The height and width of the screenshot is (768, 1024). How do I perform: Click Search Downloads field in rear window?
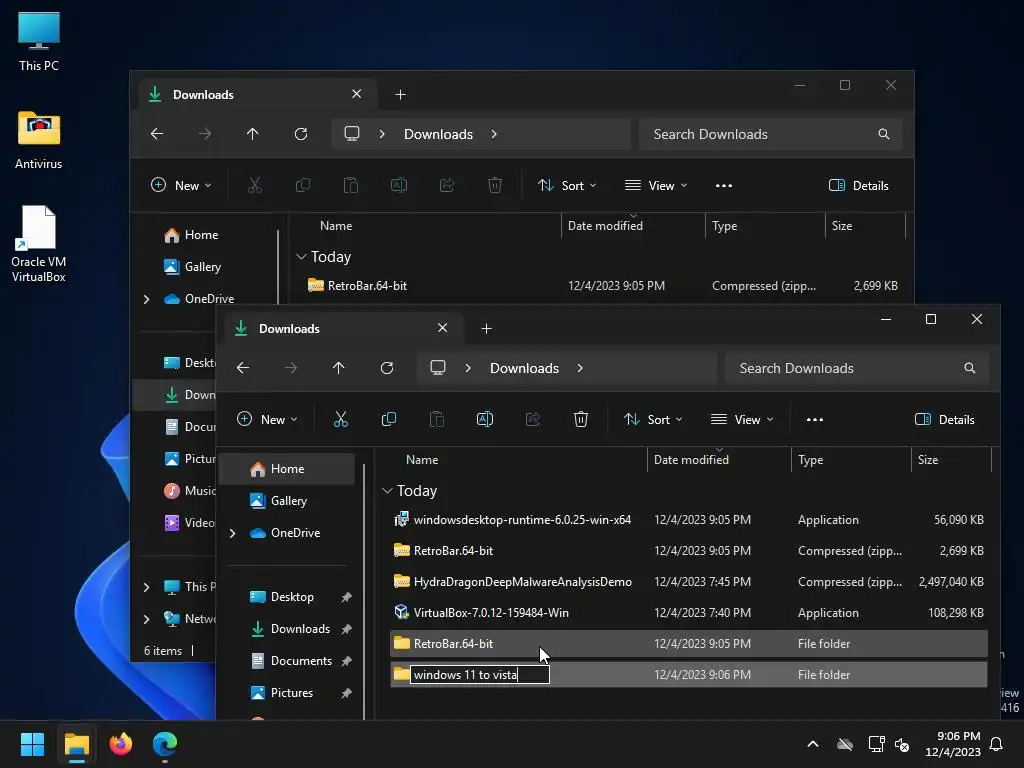point(770,134)
